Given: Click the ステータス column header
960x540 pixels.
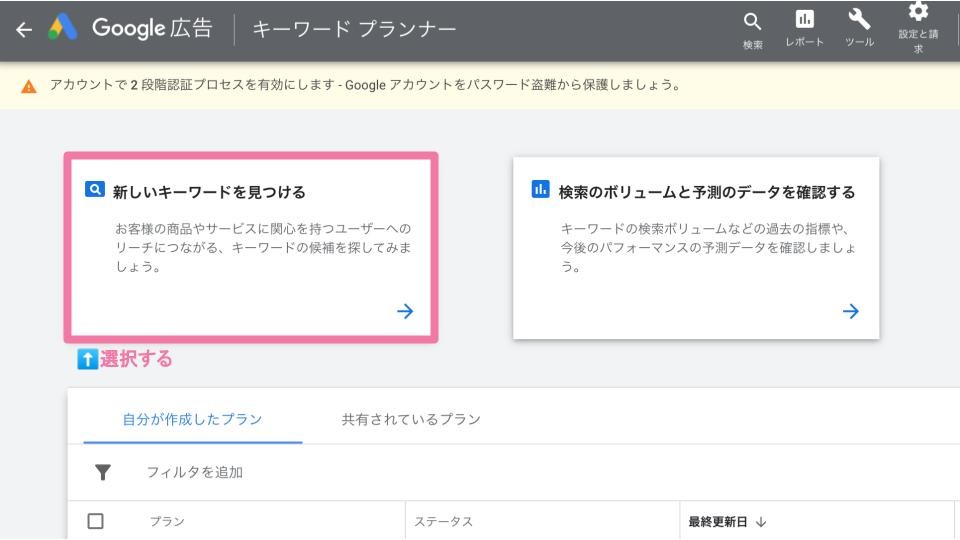Looking at the screenshot, I should [x=443, y=522].
